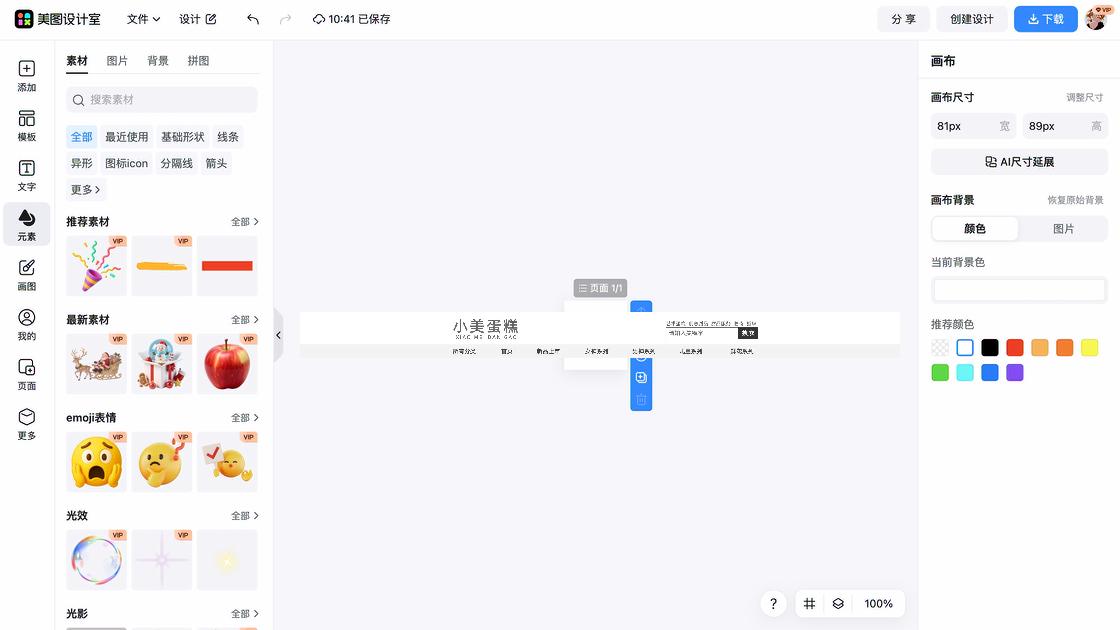The height and width of the screenshot is (630, 1120).
Task: Select the 文字 text tool
Action: click(26, 176)
